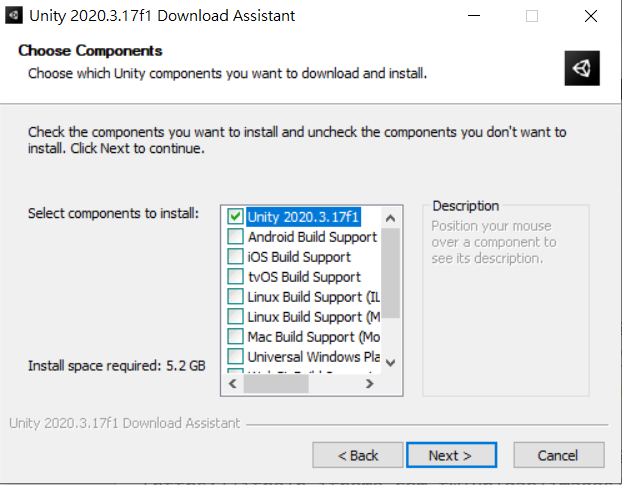The image size is (622, 486).
Task: Click the component list scroll down arrow
Action: [390, 363]
